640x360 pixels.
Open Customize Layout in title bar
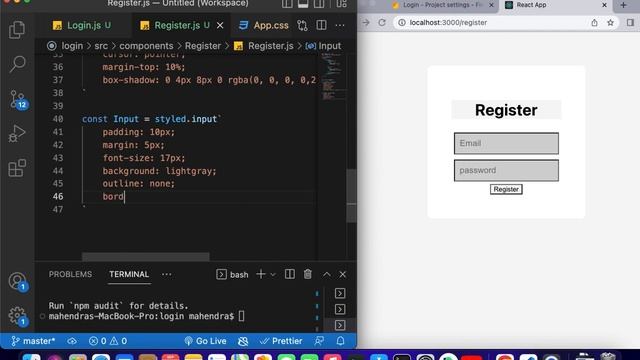coord(341,4)
